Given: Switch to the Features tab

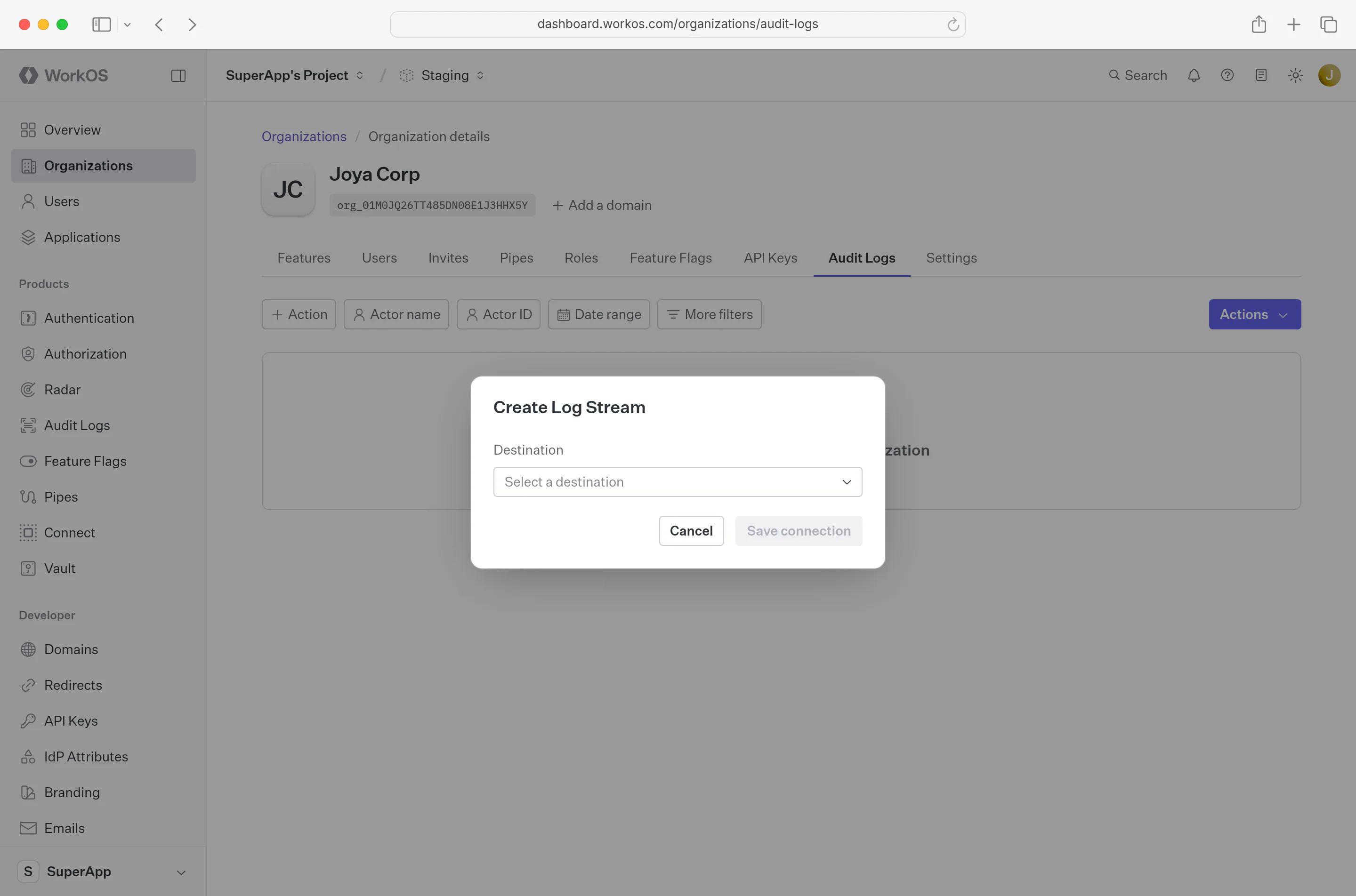Looking at the screenshot, I should pyautogui.click(x=304, y=258).
